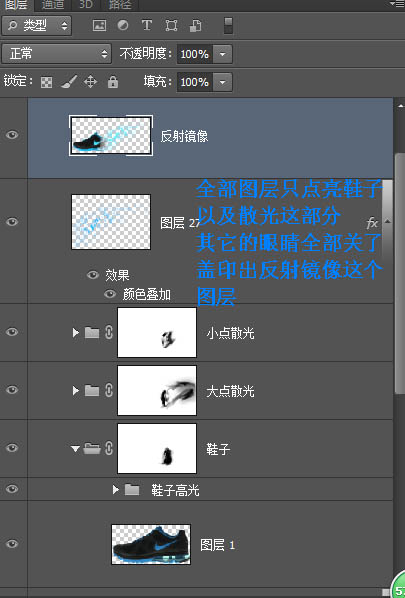Open the 类型 filter dropdown
The width and height of the screenshot is (405, 598).
pos(37,26)
